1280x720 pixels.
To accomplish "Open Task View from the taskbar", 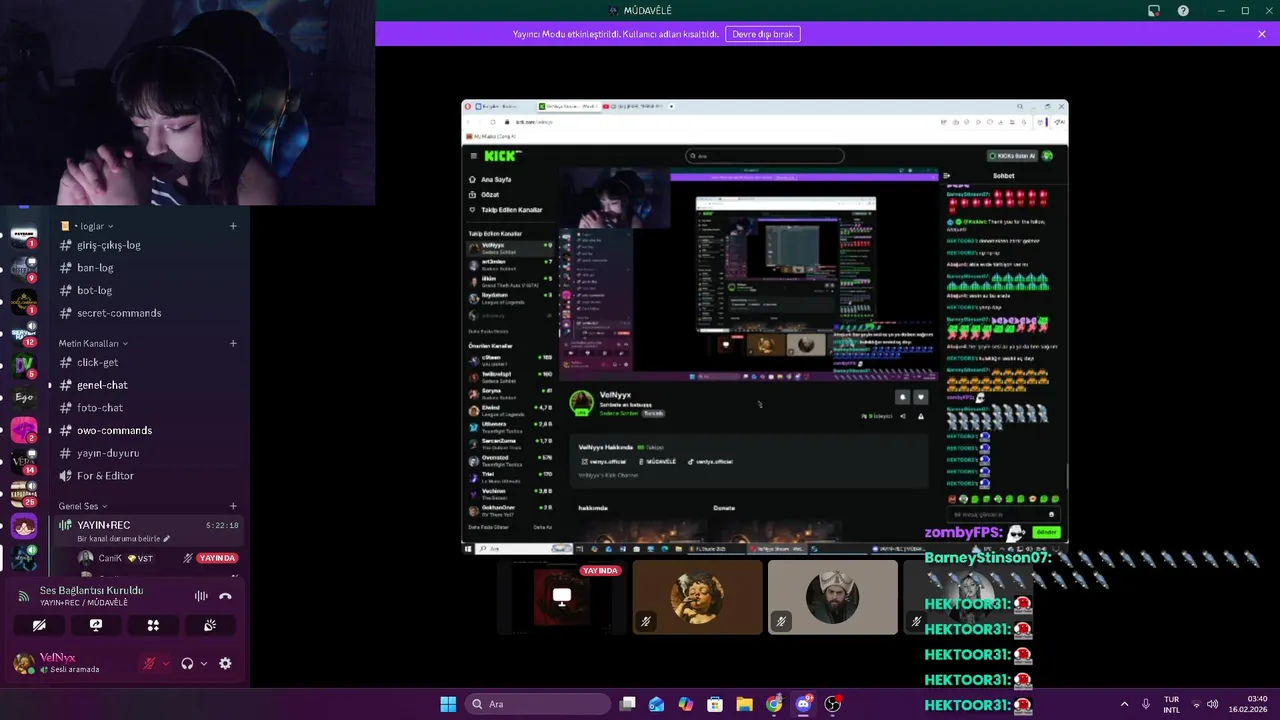I will (627, 704).
